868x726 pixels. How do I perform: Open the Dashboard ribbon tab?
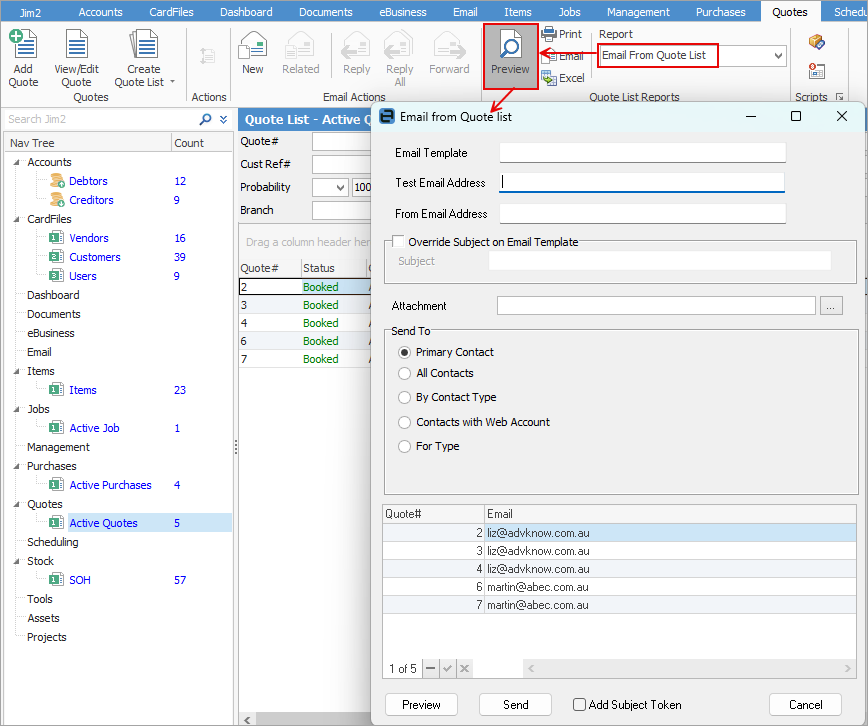coord(246,12)
